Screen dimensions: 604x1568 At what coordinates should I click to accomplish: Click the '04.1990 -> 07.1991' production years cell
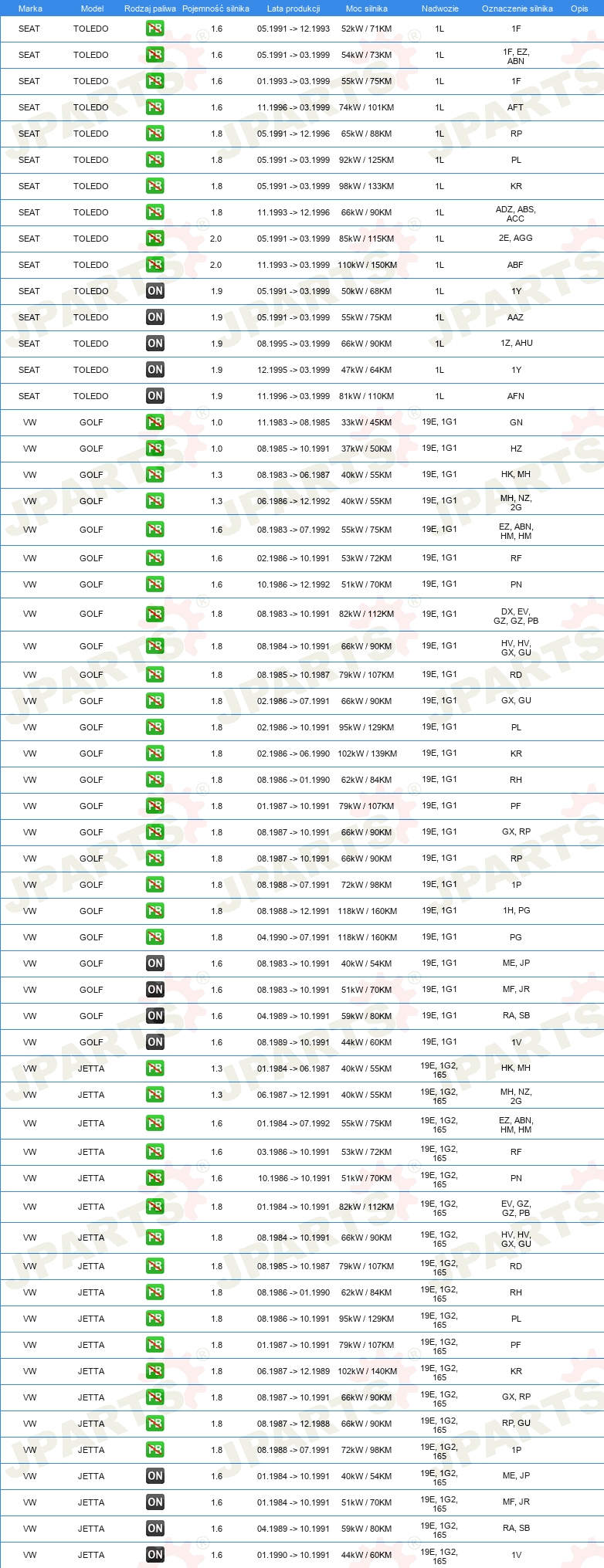coord(294,937)
